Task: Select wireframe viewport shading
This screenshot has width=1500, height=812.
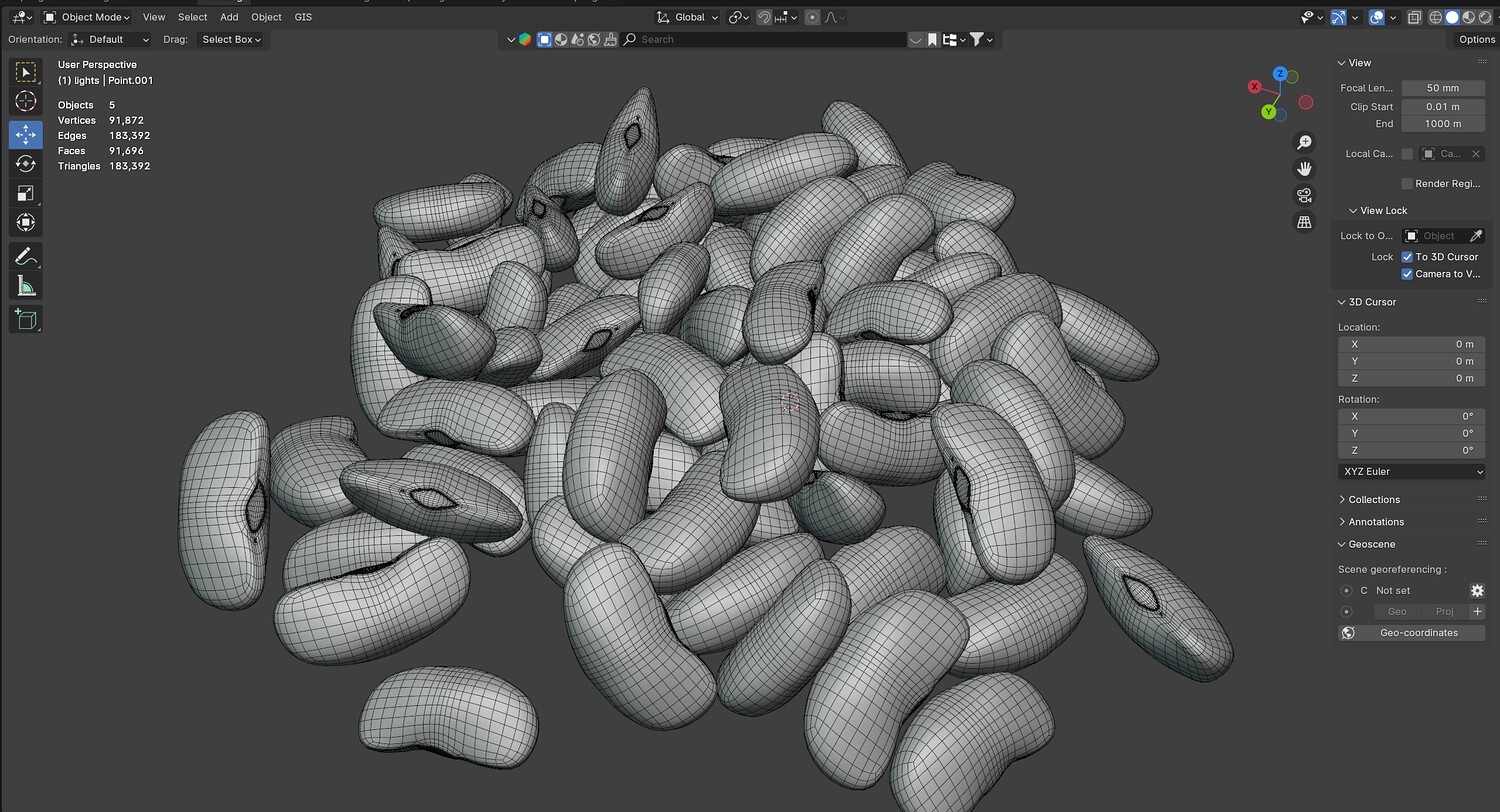Action: [x=1436, y=17]
